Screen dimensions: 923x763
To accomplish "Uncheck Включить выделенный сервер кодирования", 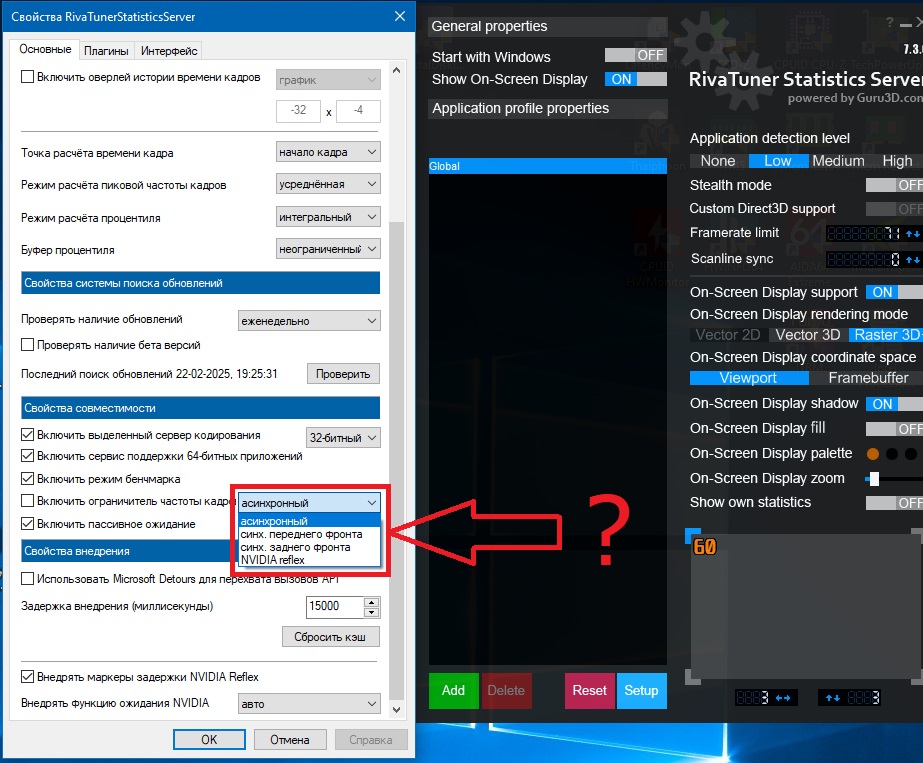I will coord(27,435).
